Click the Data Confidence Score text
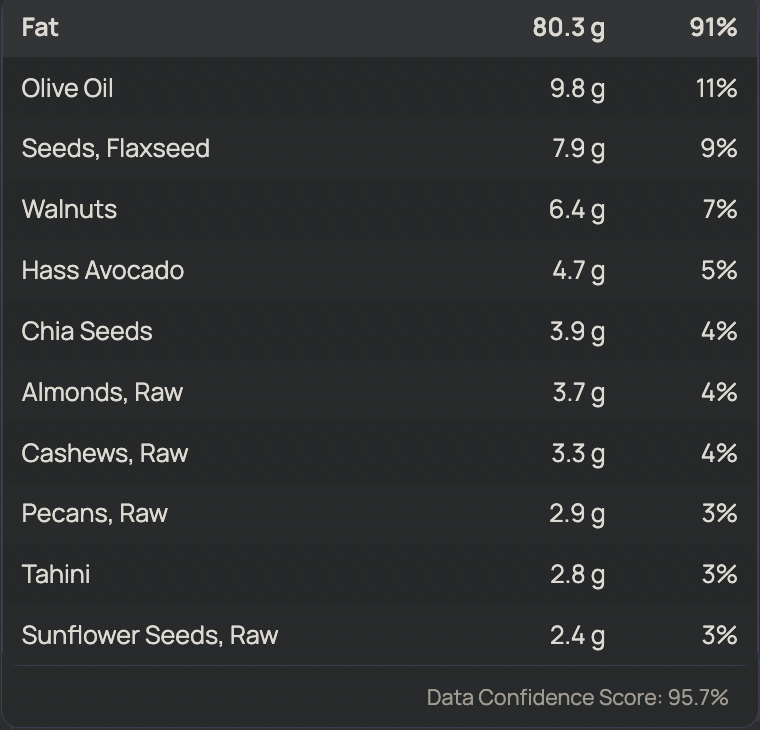This screenshot has width=760, height=730. coord(577,697)
